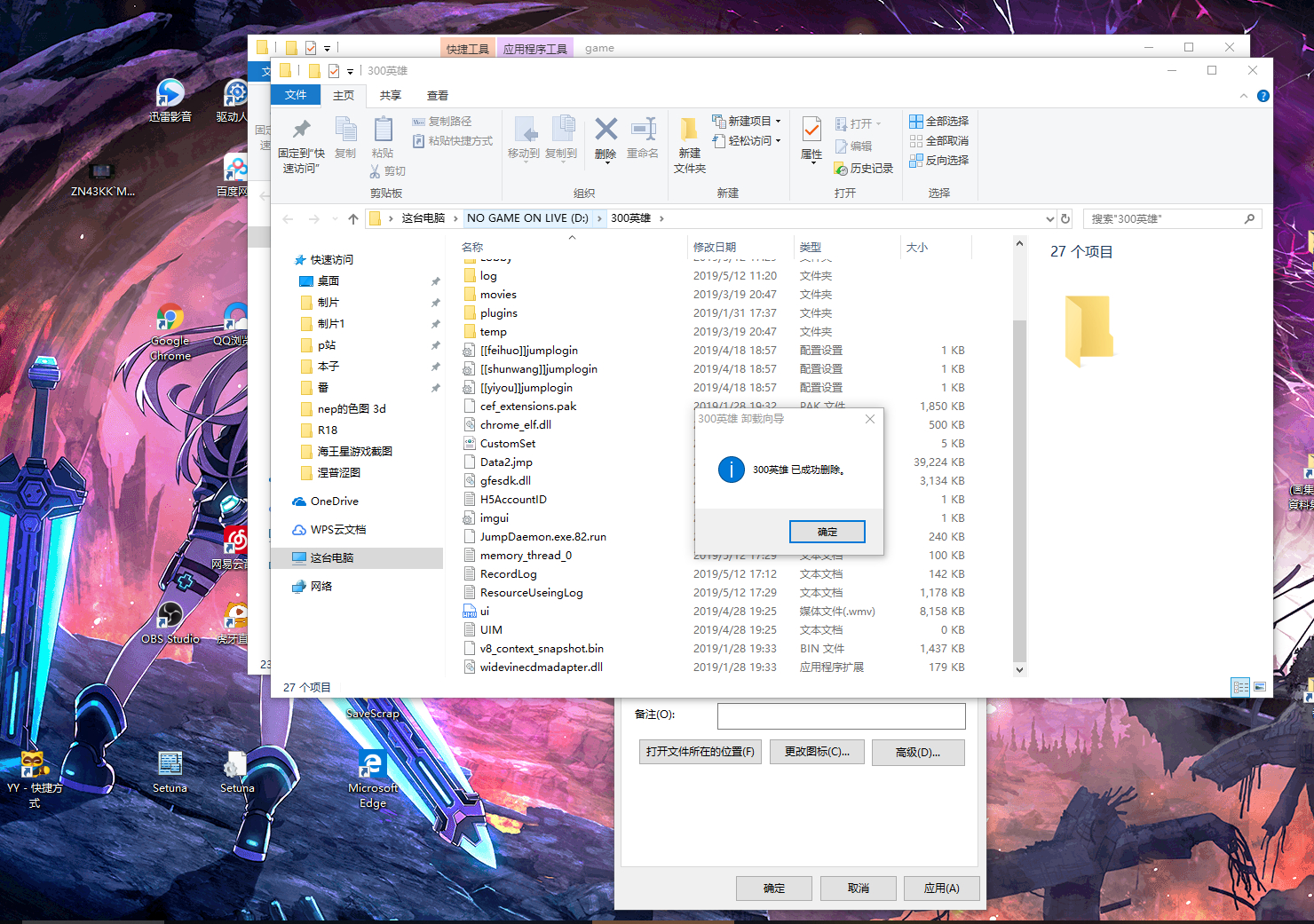Select the 桌面 quick access item
1314x924 pixels.
pos(328,281)
